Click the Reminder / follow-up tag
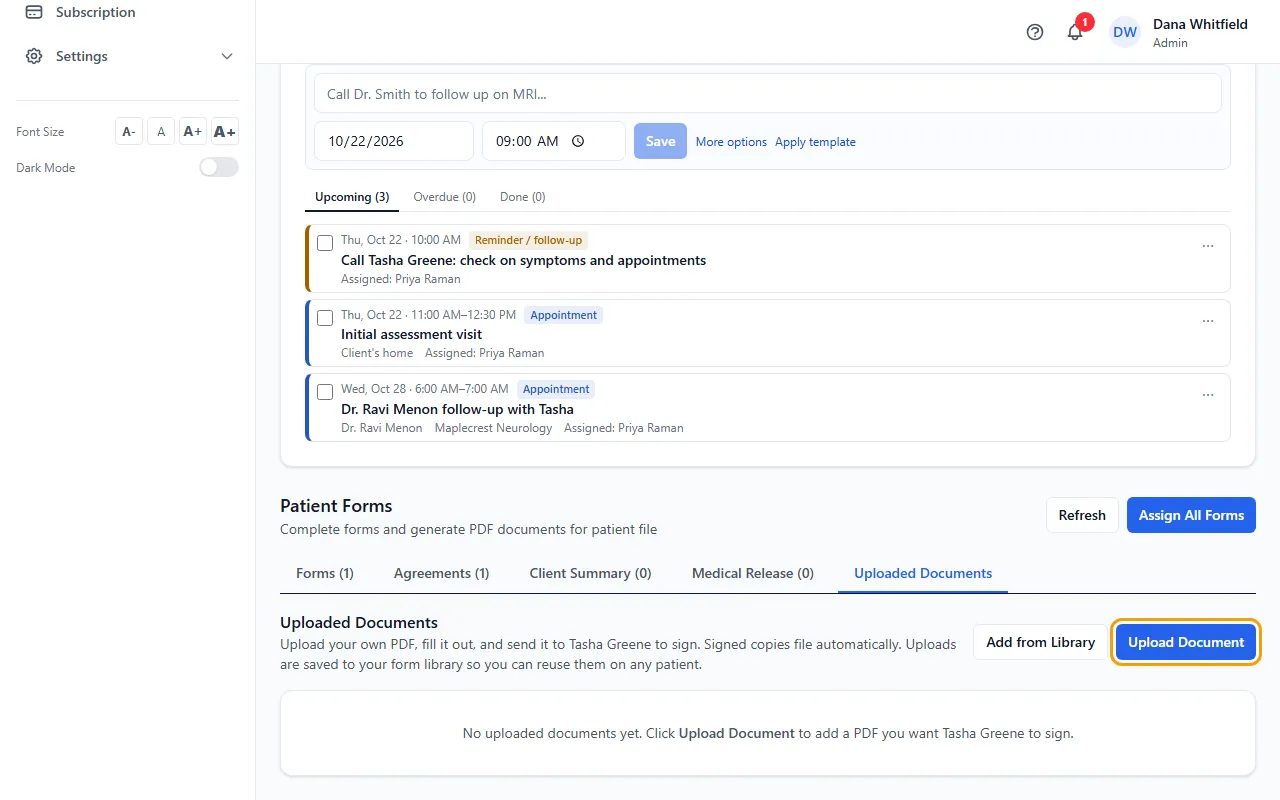 528,240
